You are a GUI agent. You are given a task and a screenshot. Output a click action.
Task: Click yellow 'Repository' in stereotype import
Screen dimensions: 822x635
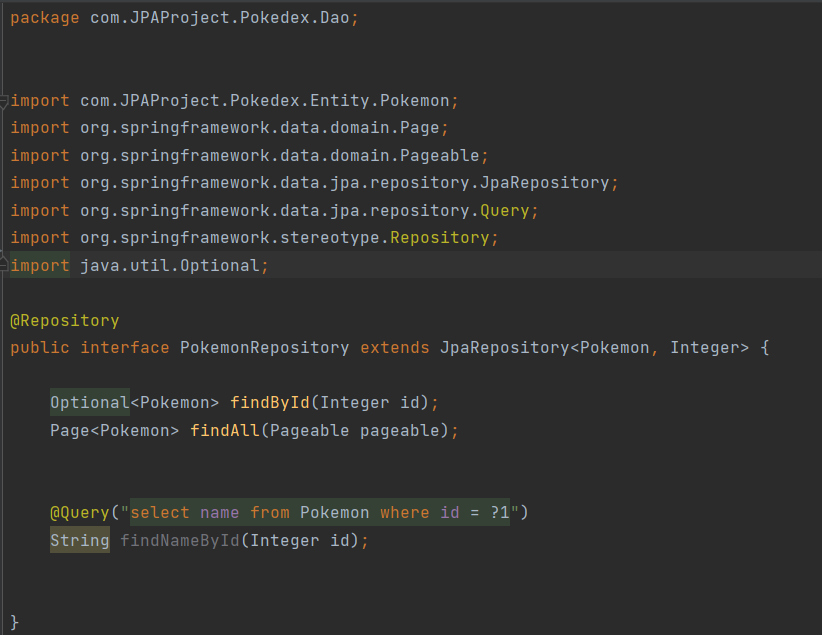click(440, 238)
